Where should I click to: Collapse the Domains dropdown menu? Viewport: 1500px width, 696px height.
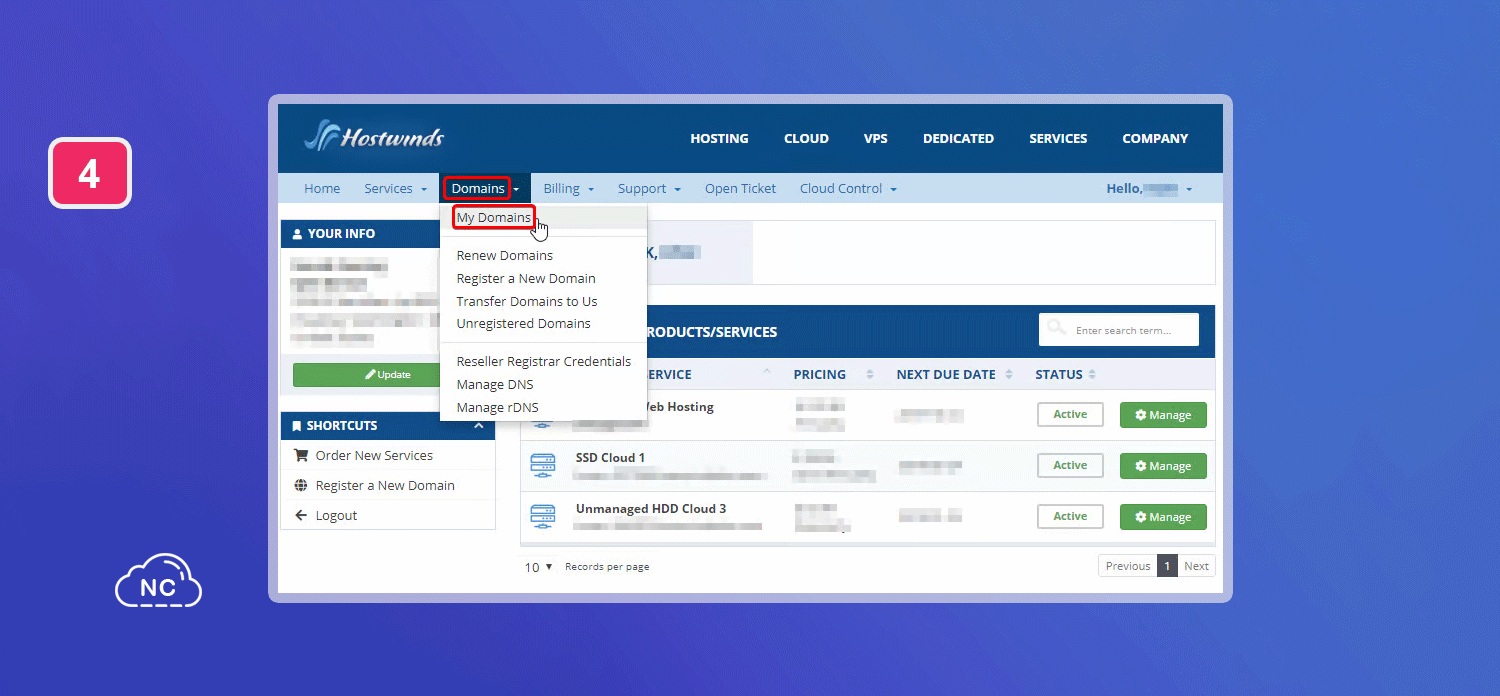tap(485, 188)
